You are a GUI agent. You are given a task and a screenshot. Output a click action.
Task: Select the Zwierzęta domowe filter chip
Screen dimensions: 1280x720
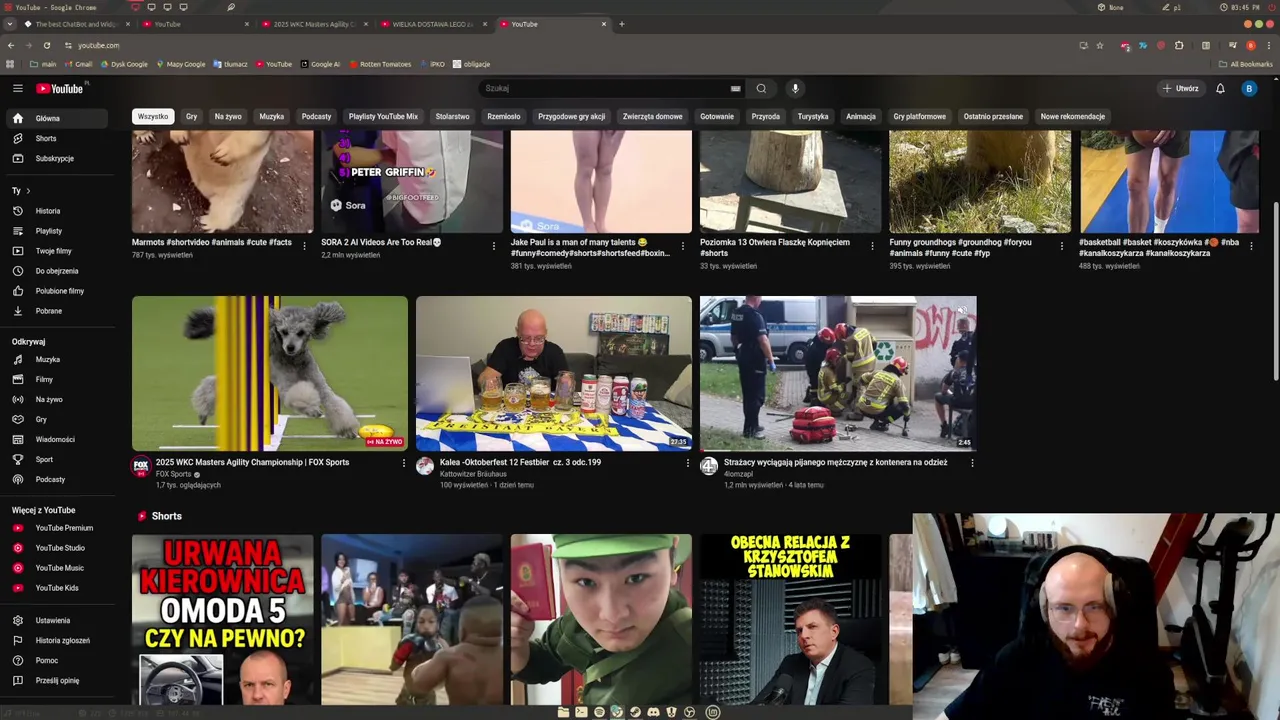(652, 116)
